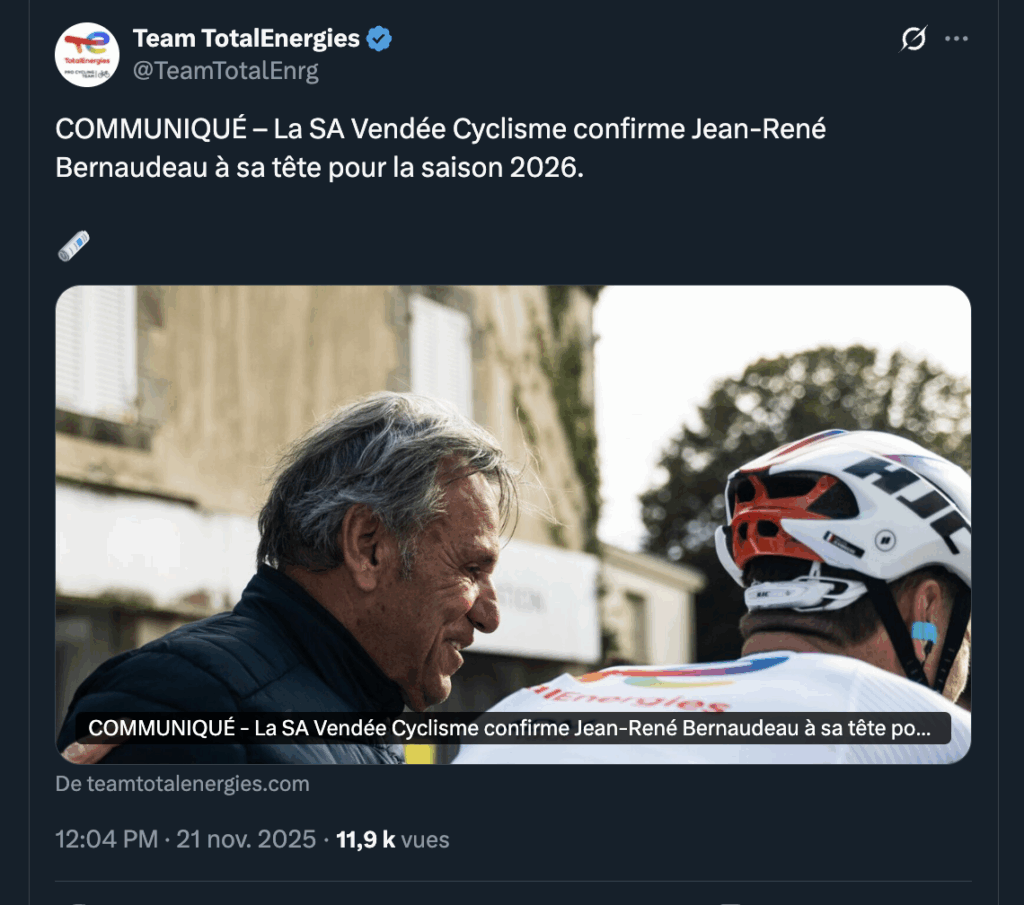Viewport: 1024px width, 905px height.
Task: Open the @TeamTotalEnrg handle link
Action: pos(225,70)
